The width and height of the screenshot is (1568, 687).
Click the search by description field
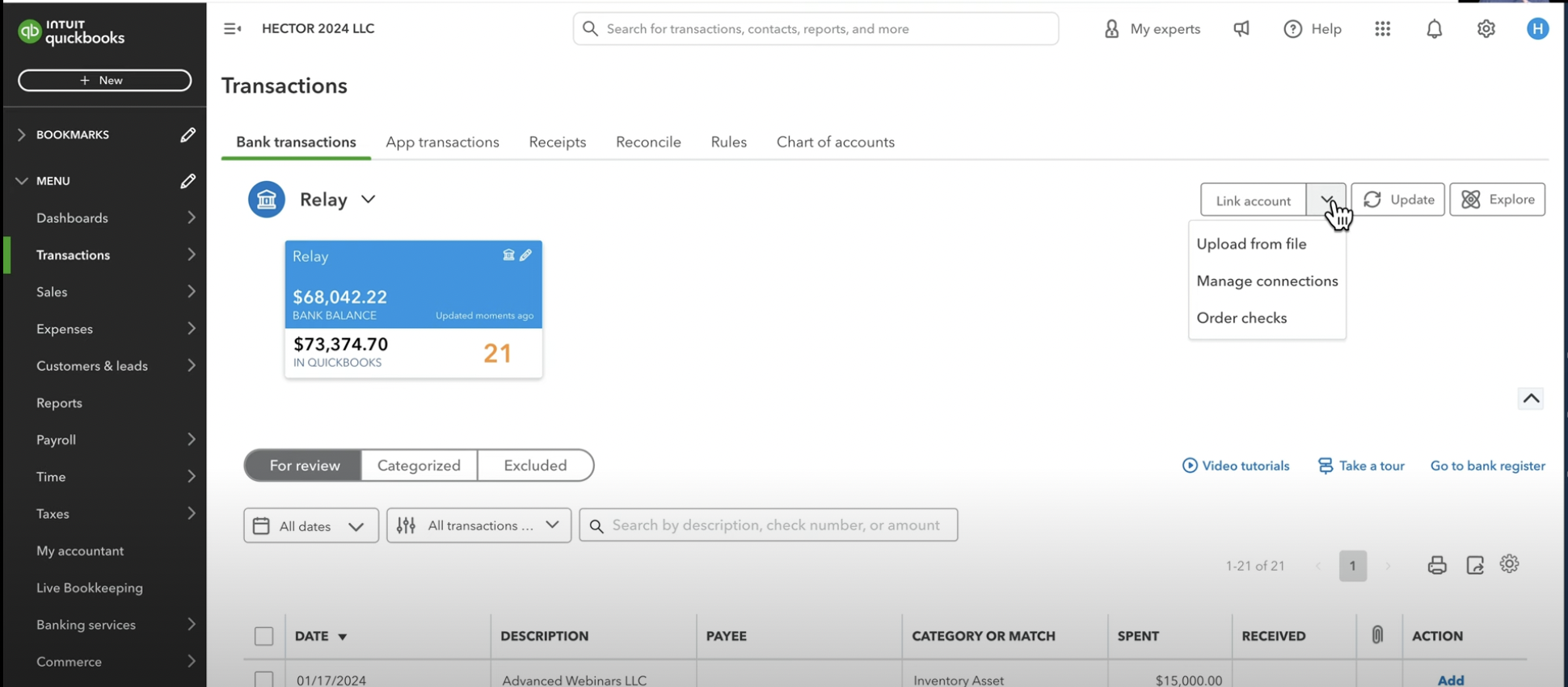point(769,525)
